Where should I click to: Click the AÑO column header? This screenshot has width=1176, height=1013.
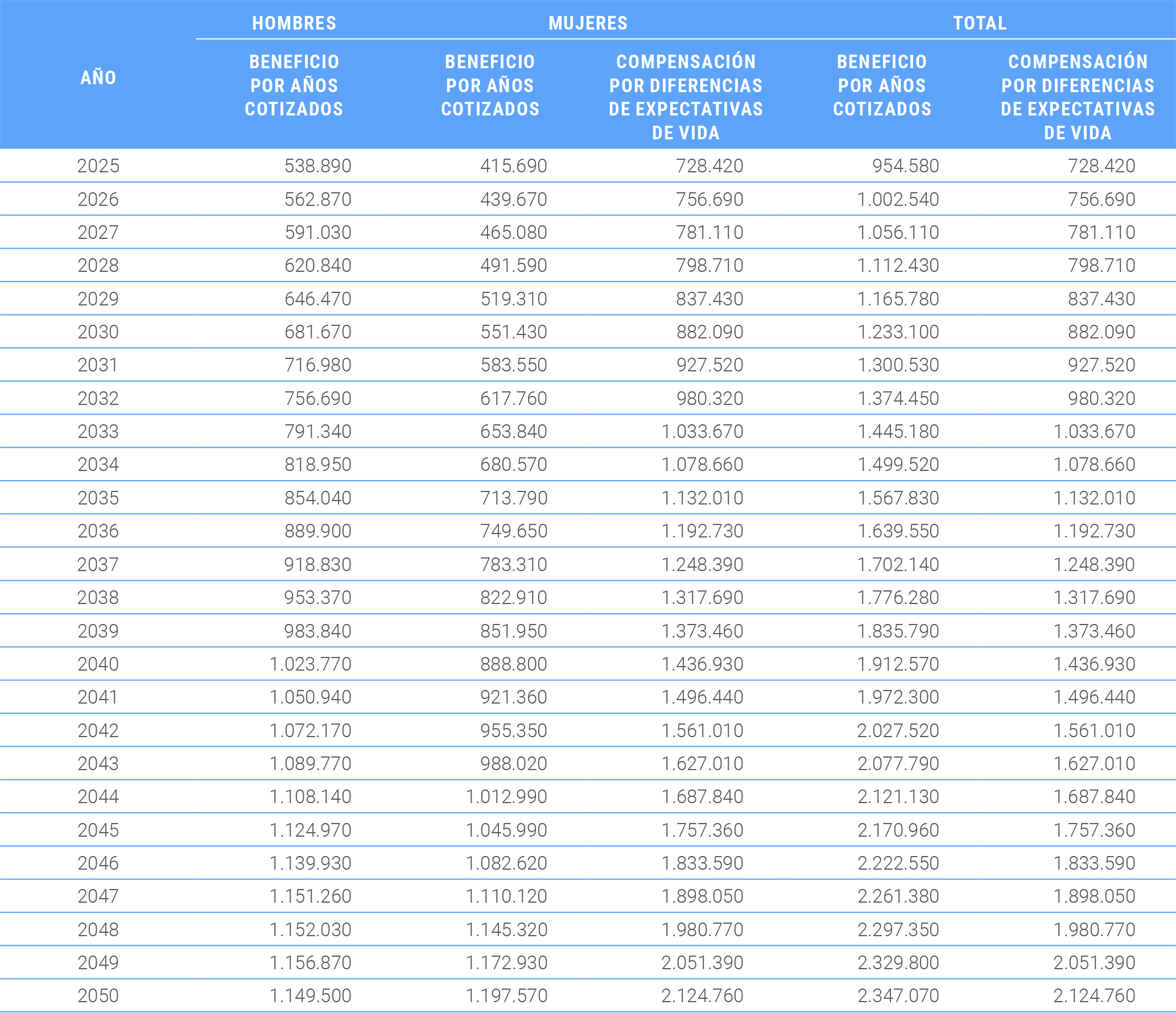(98, 77)
